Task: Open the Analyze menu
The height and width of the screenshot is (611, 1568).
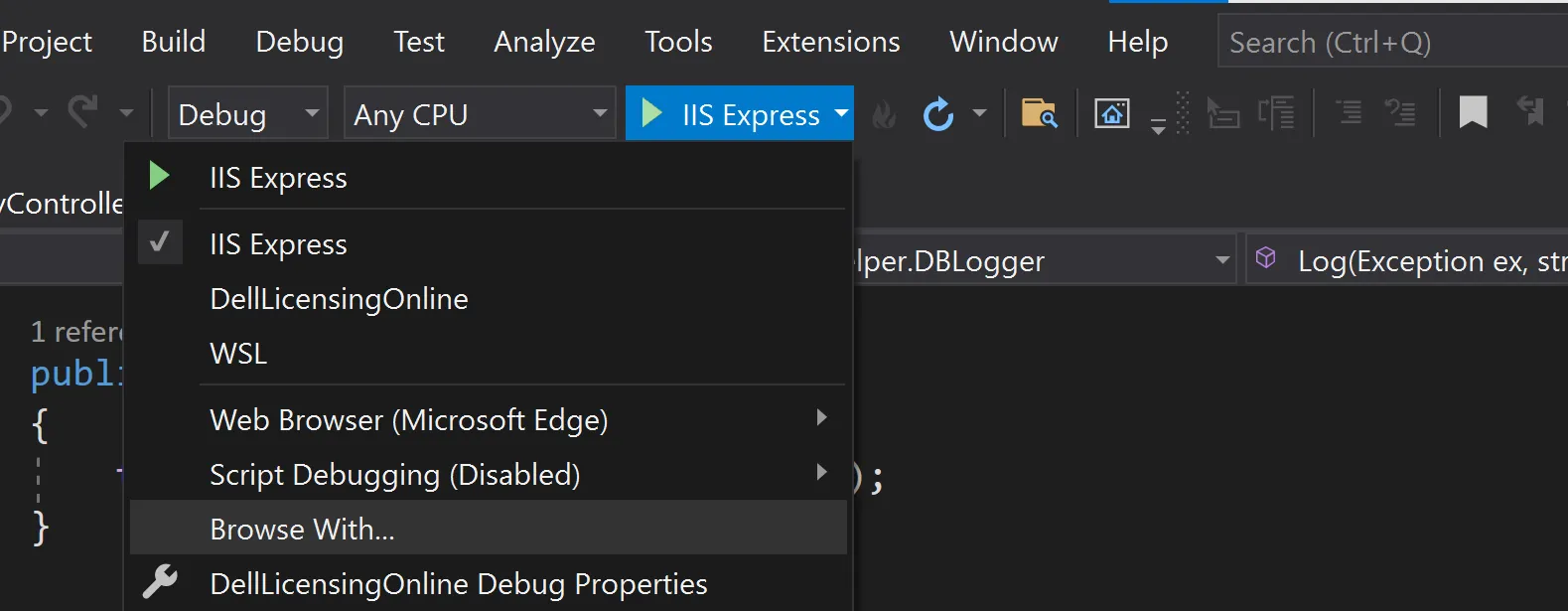Action: (x=544, y=42)
